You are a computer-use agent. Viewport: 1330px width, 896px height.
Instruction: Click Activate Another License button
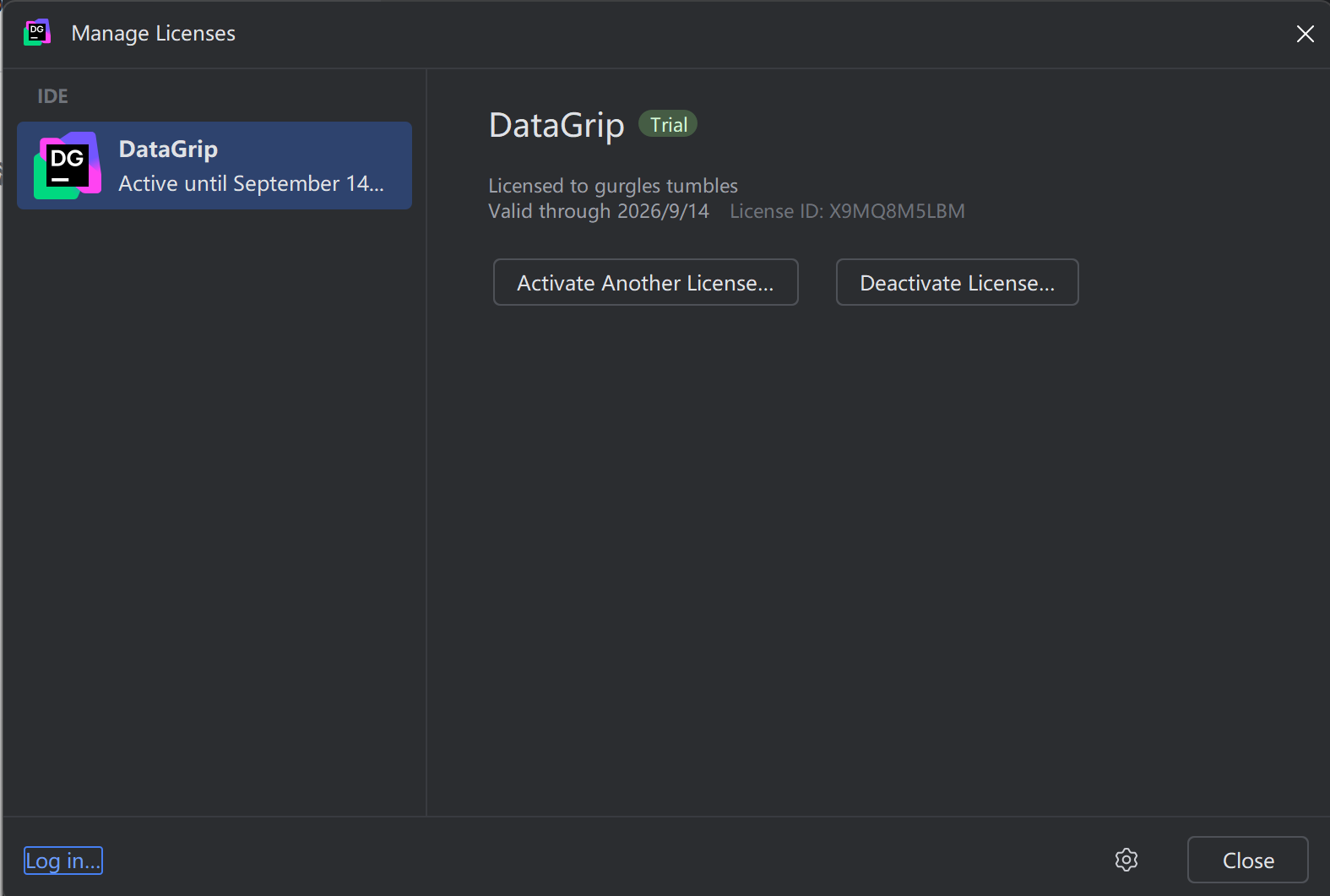646,282
